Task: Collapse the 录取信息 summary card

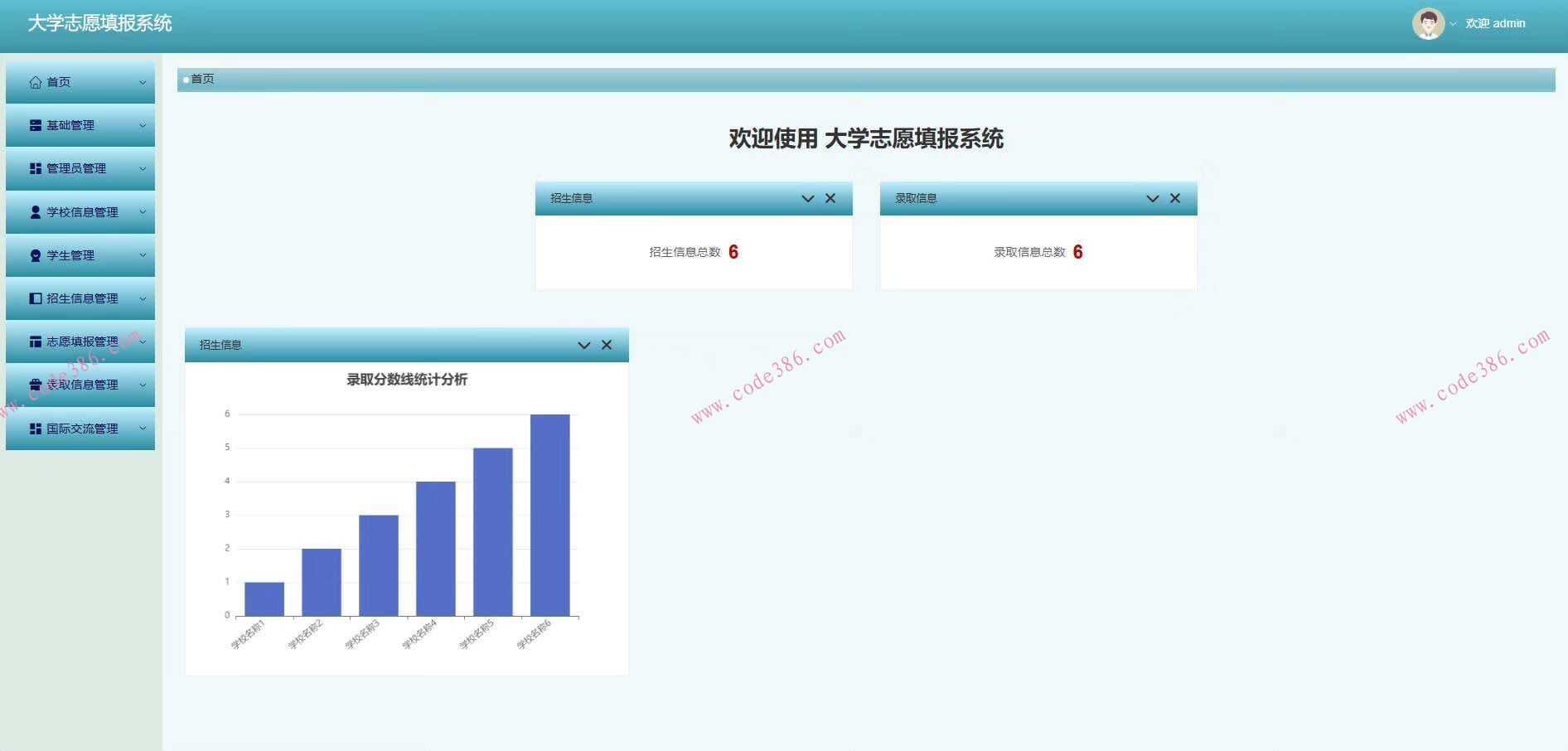Action: pos(1152,199)
